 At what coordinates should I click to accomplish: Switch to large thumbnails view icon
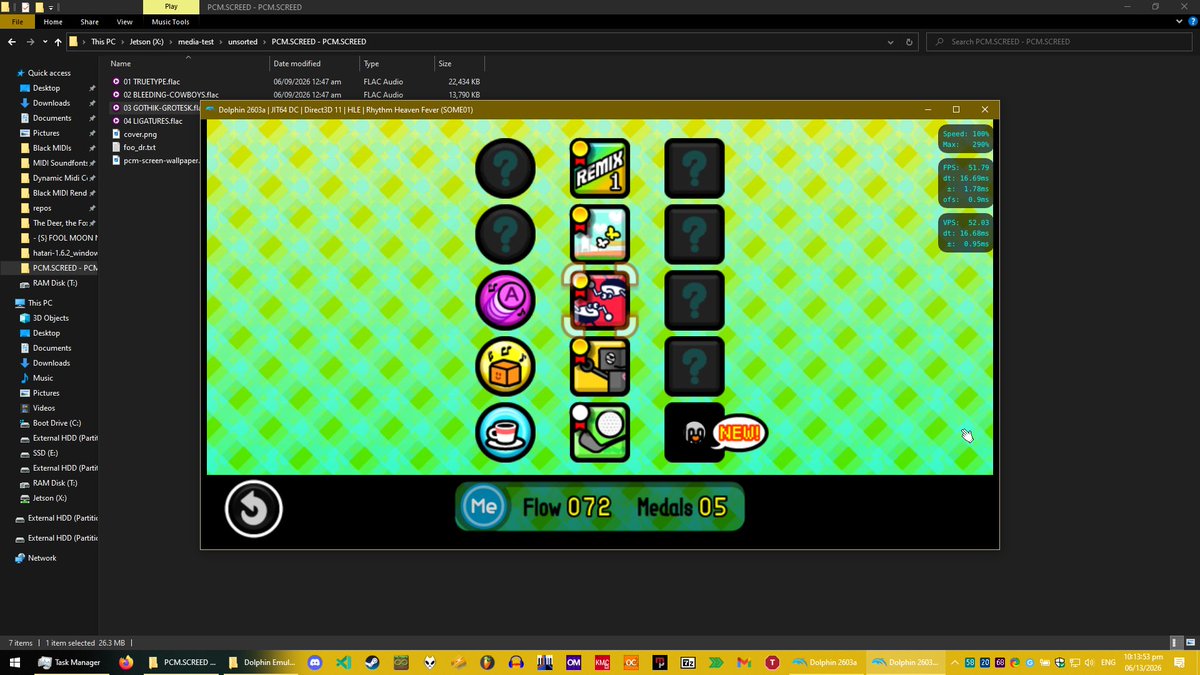[x=1190, y=642]
